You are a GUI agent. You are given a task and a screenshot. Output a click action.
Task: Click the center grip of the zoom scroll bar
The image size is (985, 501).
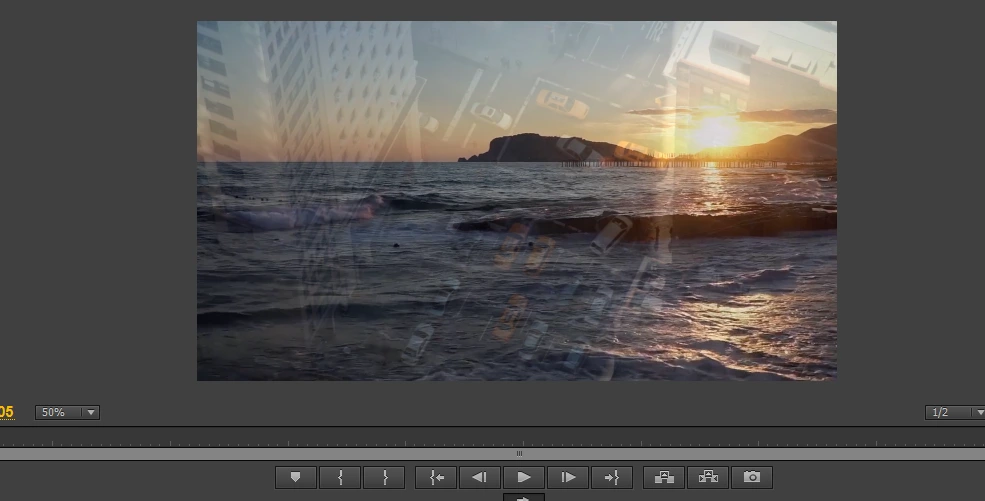tap(519, 454)
